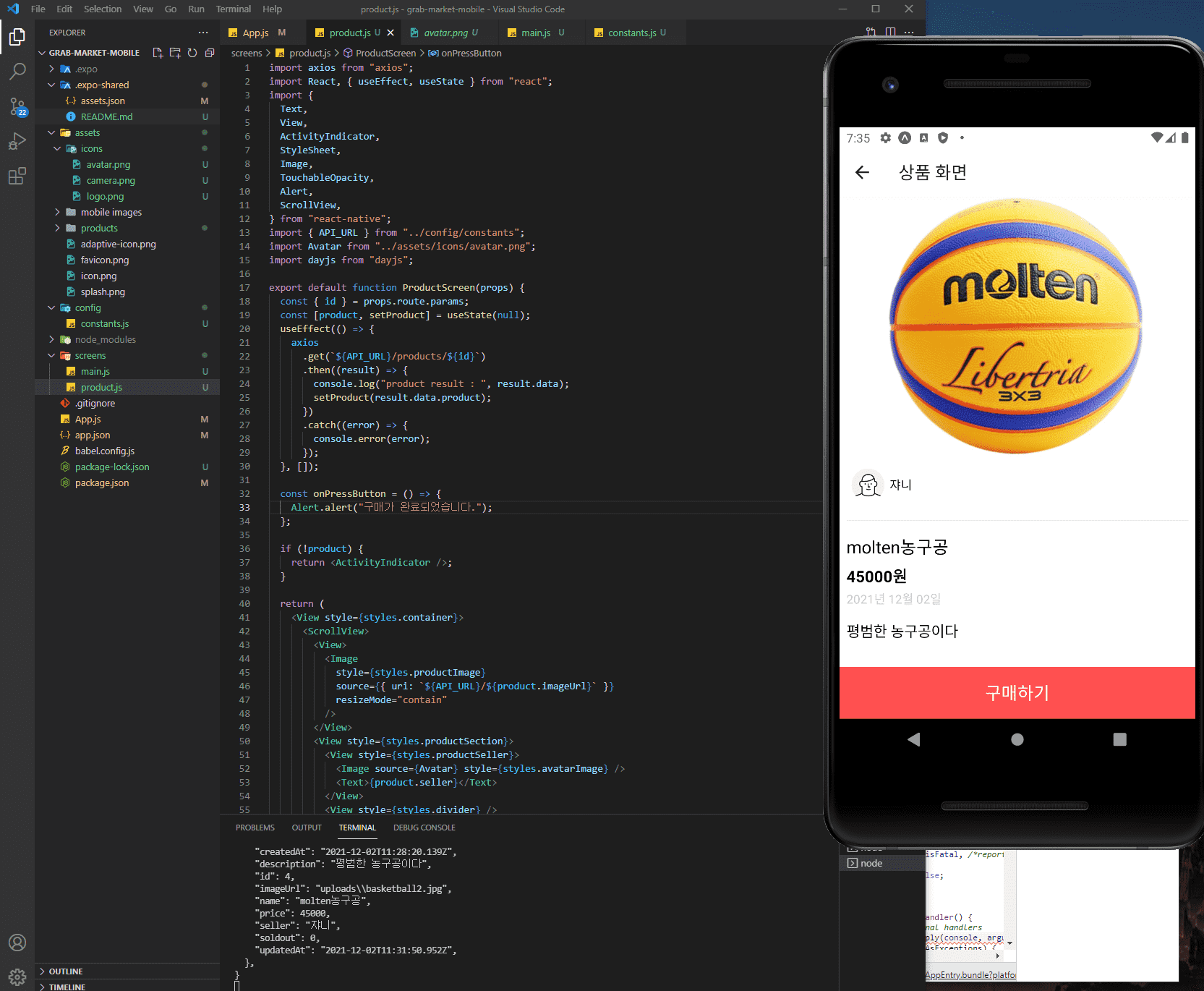
Task: Click line 33 Alert.alert code line
Action: pos(391,507)
